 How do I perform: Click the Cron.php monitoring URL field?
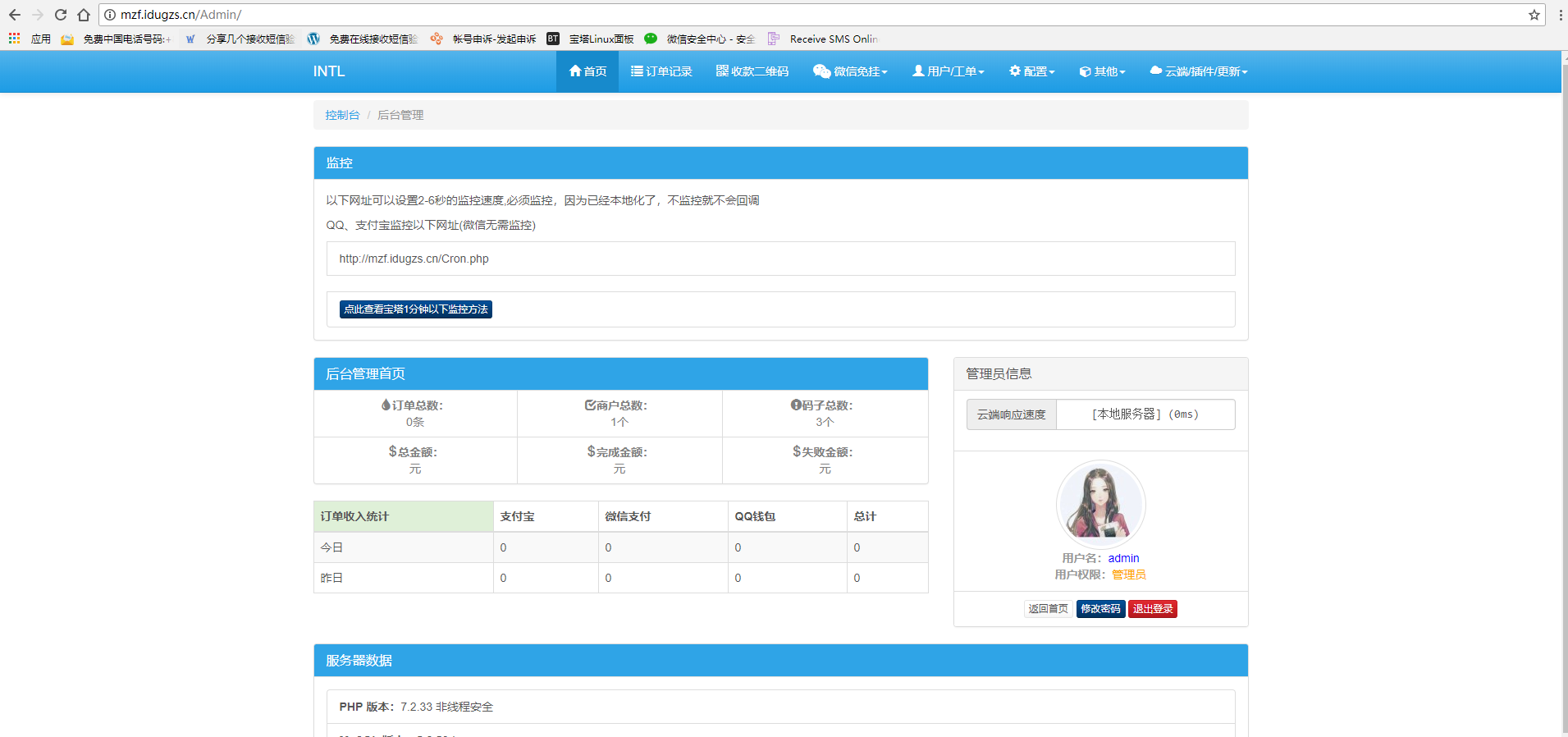779,259
